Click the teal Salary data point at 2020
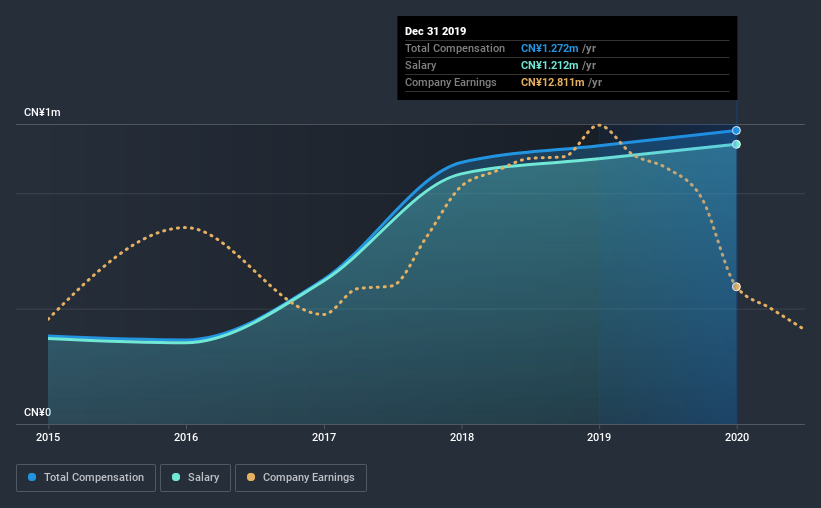 736,145
